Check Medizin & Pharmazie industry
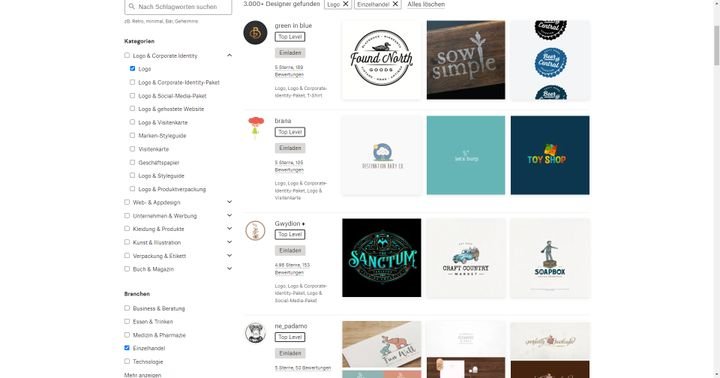720x378 pixels. 127,335
